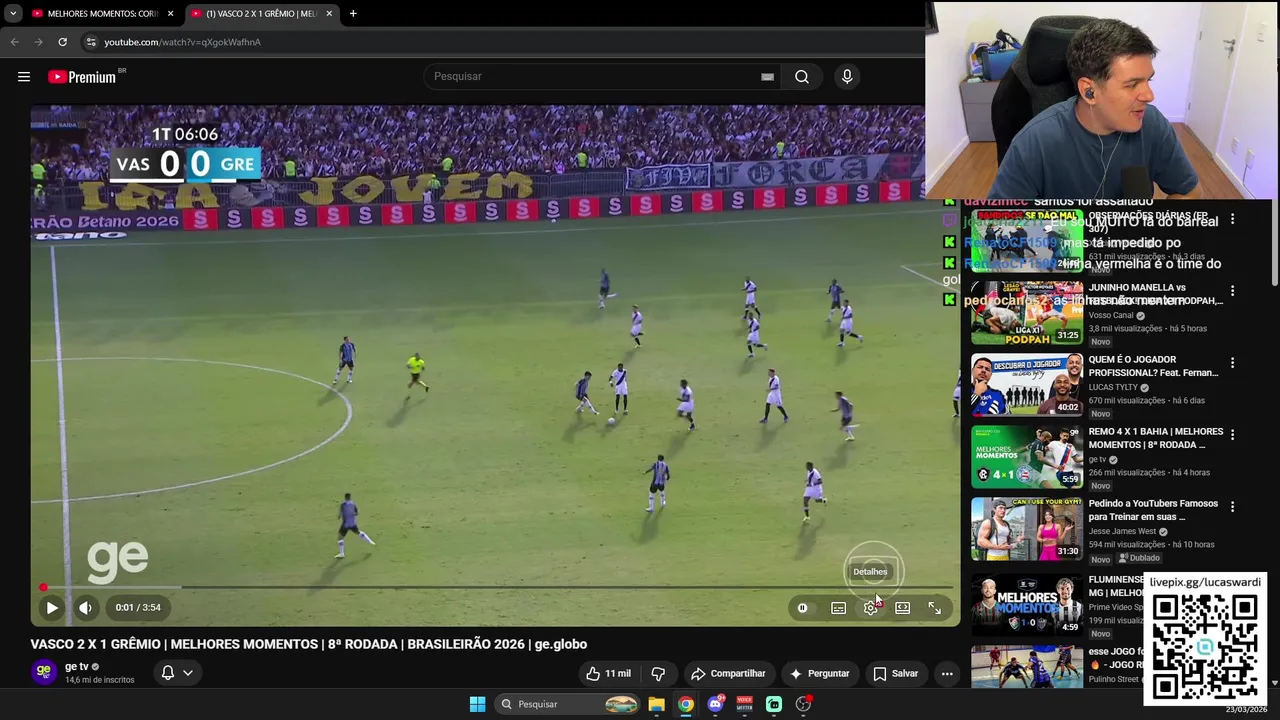The image size is (1280, 720).
Task: Click the search magnifier button
Action: pyautogui.click(x=802, y=77)
